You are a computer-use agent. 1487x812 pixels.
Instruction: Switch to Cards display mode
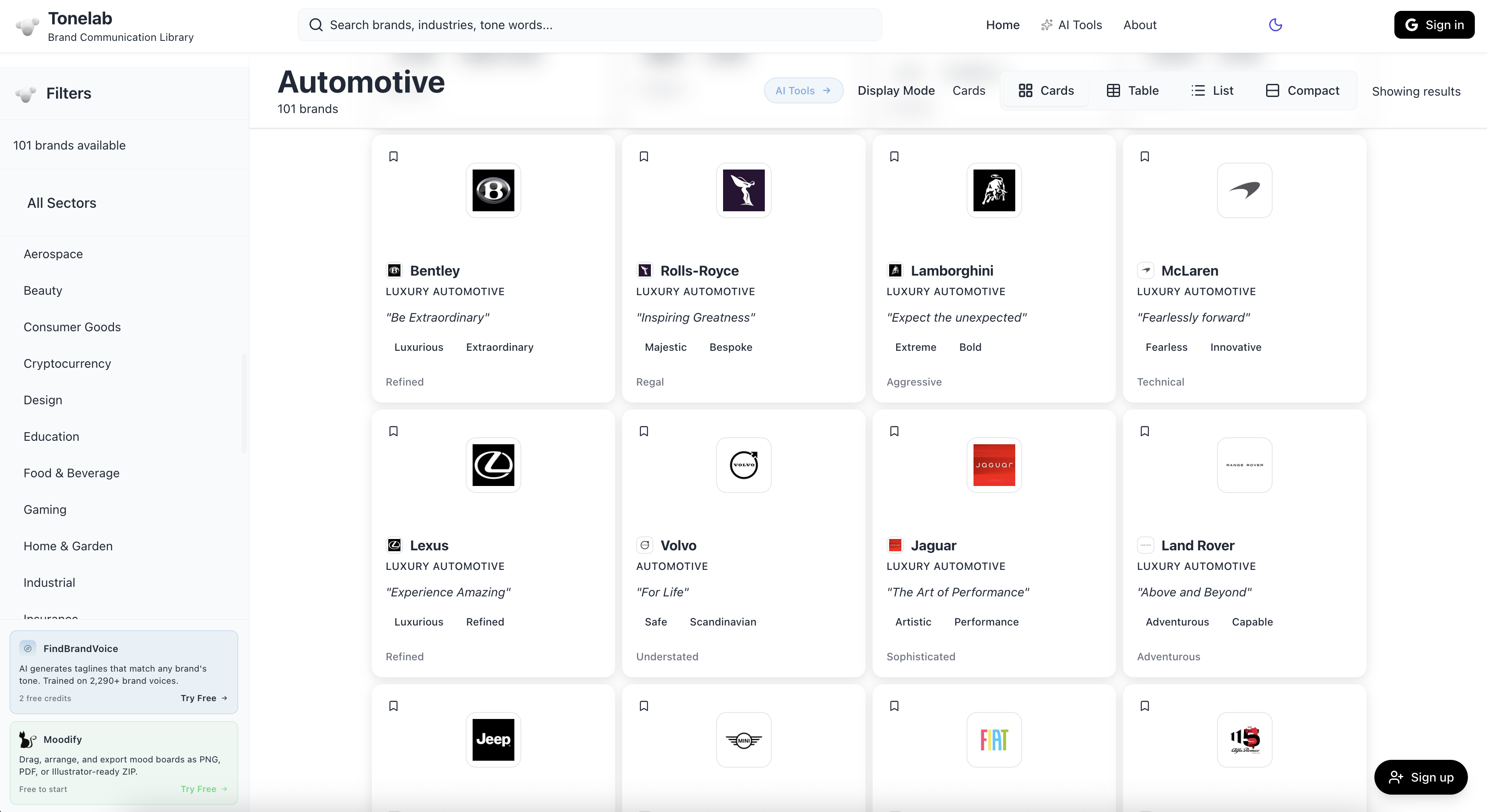1047,90
